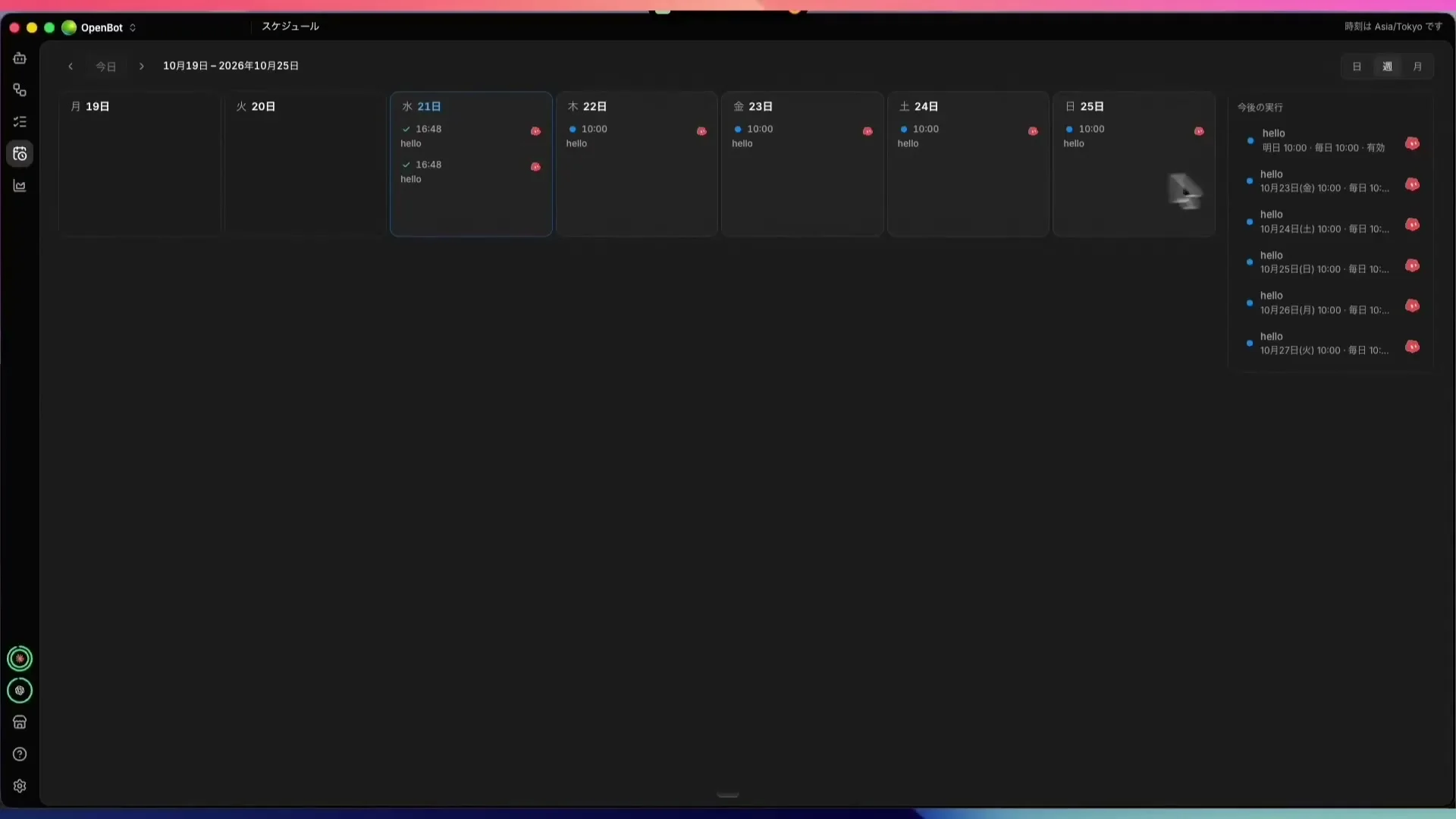
Task: Jump to today with 今日 button
Action: [106, 66]
